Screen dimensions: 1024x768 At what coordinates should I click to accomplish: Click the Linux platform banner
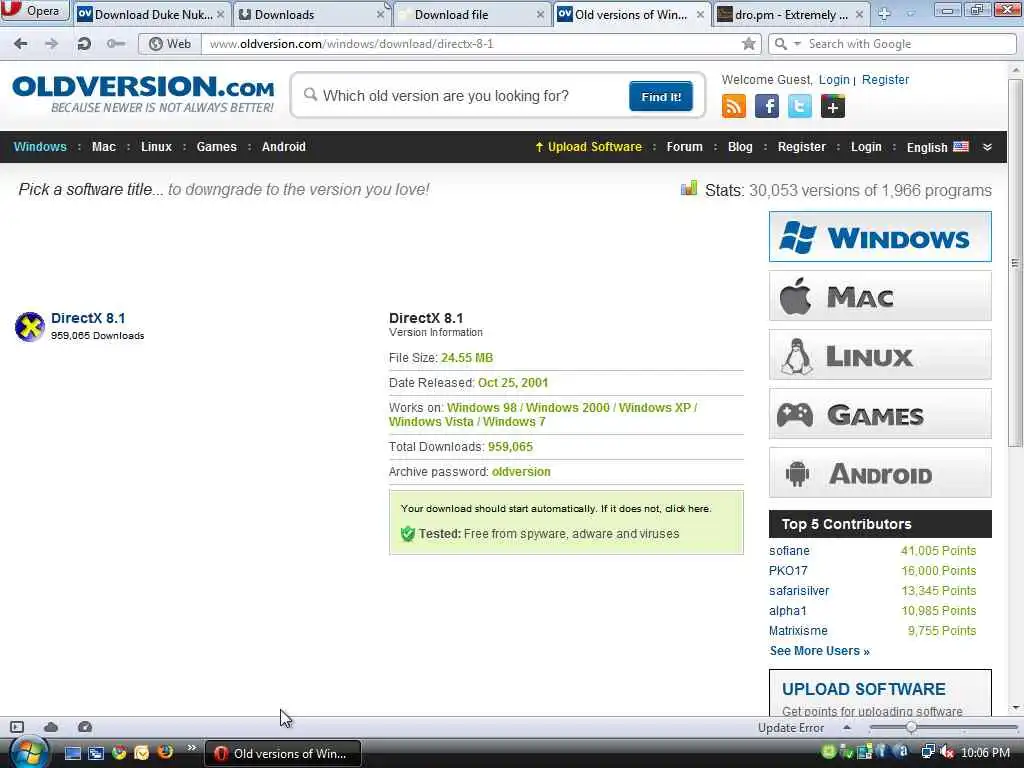[x=880, y=355]
